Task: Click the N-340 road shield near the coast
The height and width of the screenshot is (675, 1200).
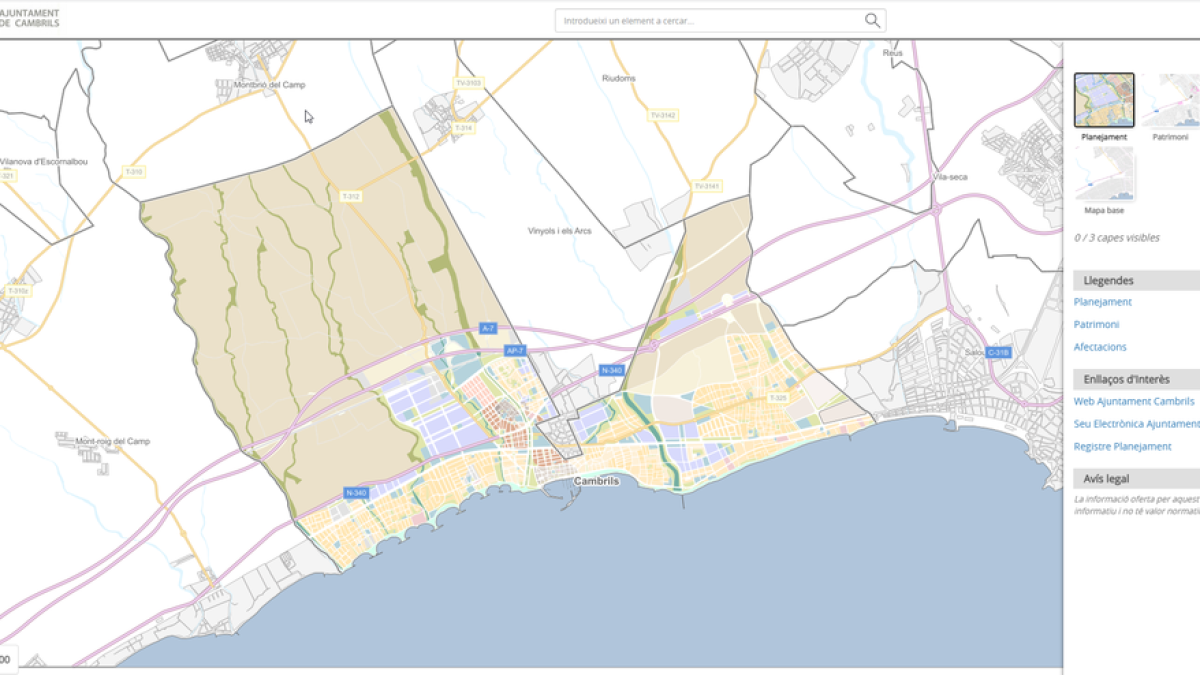Action: coord(355,491)
